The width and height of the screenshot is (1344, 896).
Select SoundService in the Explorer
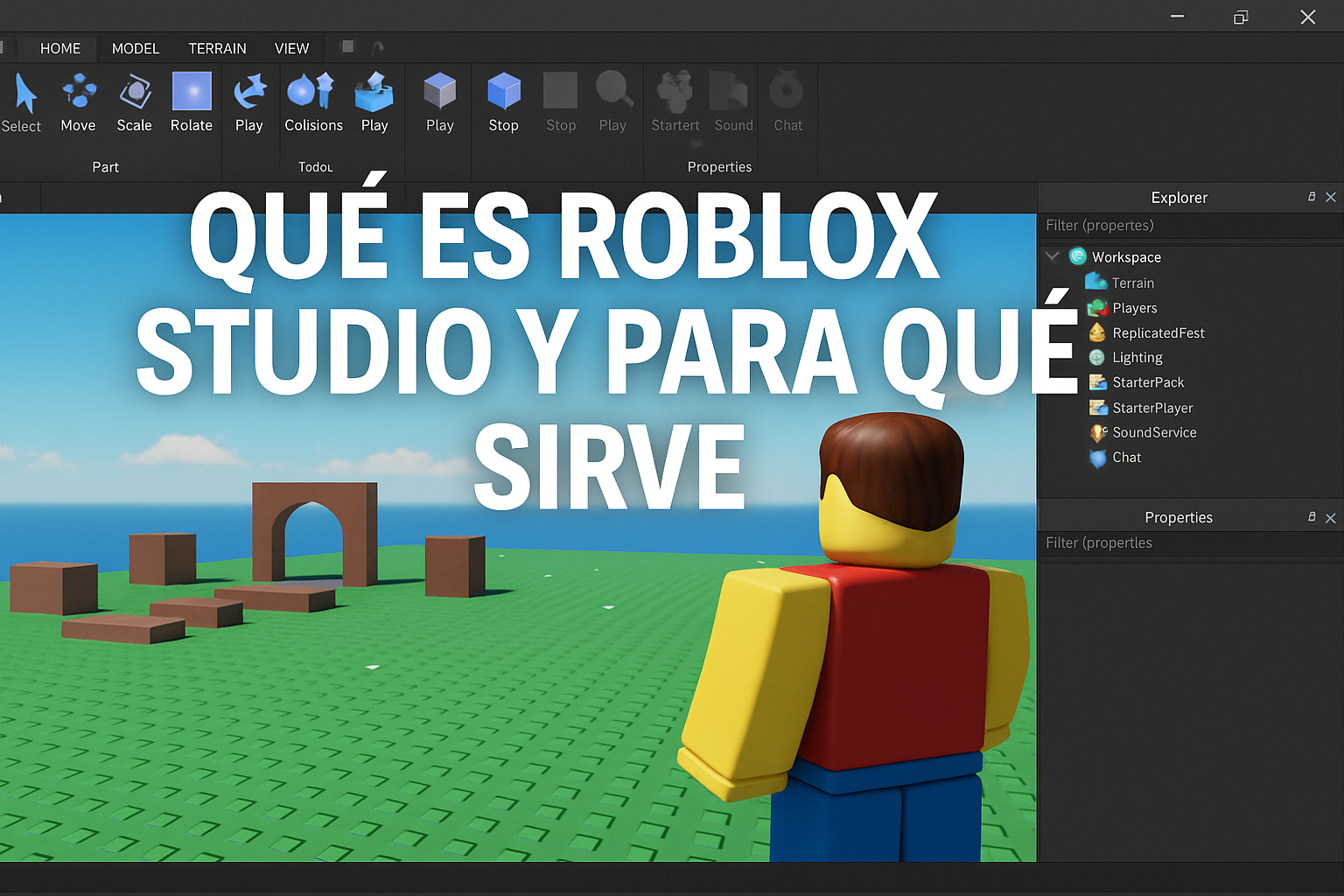(1153, 432)
